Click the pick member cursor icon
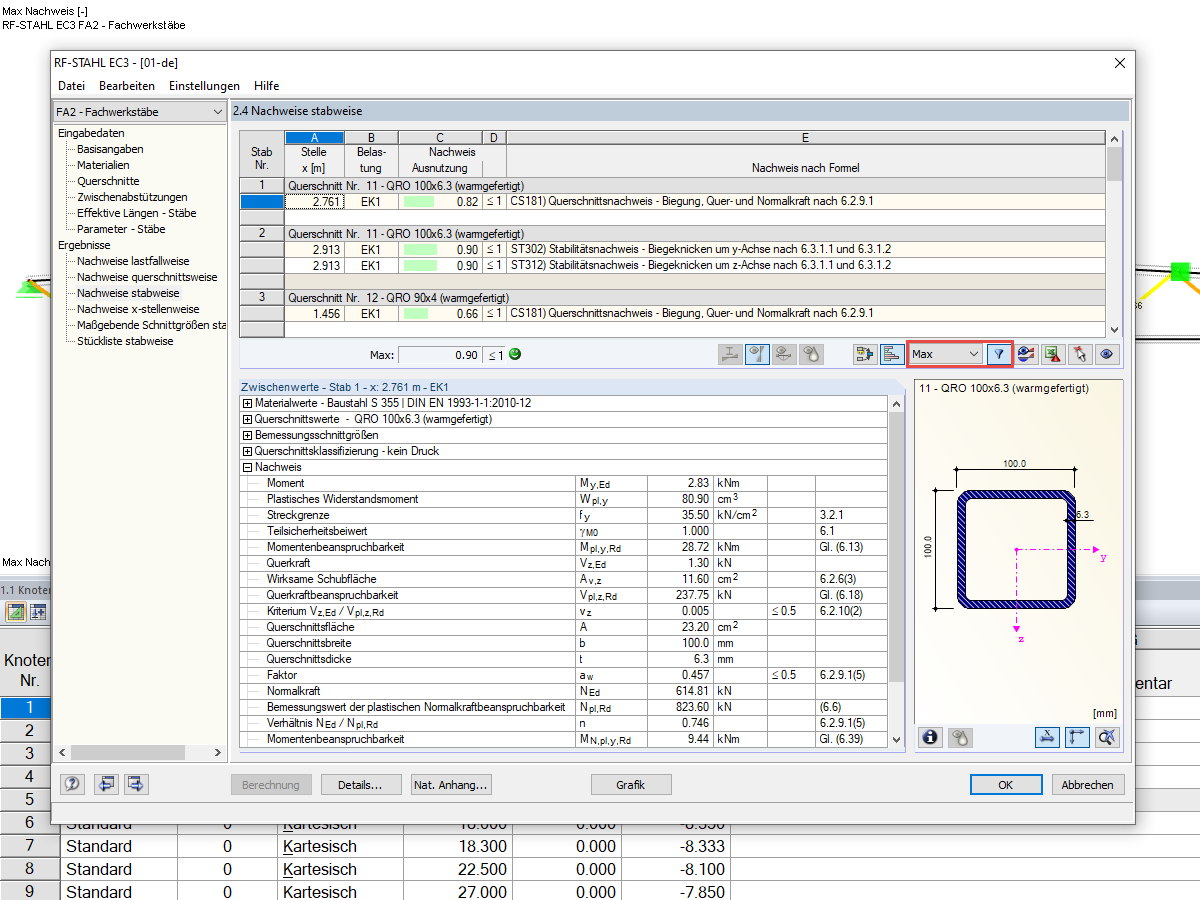1200x900 pixels. (x=1079, y=354)
